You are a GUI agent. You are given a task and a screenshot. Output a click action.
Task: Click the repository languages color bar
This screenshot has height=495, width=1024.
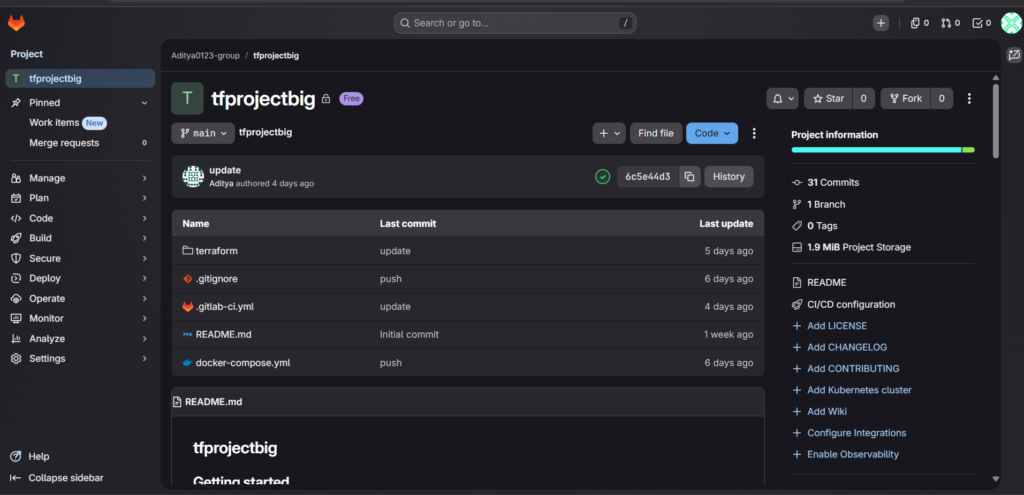[x=882, y=150]
